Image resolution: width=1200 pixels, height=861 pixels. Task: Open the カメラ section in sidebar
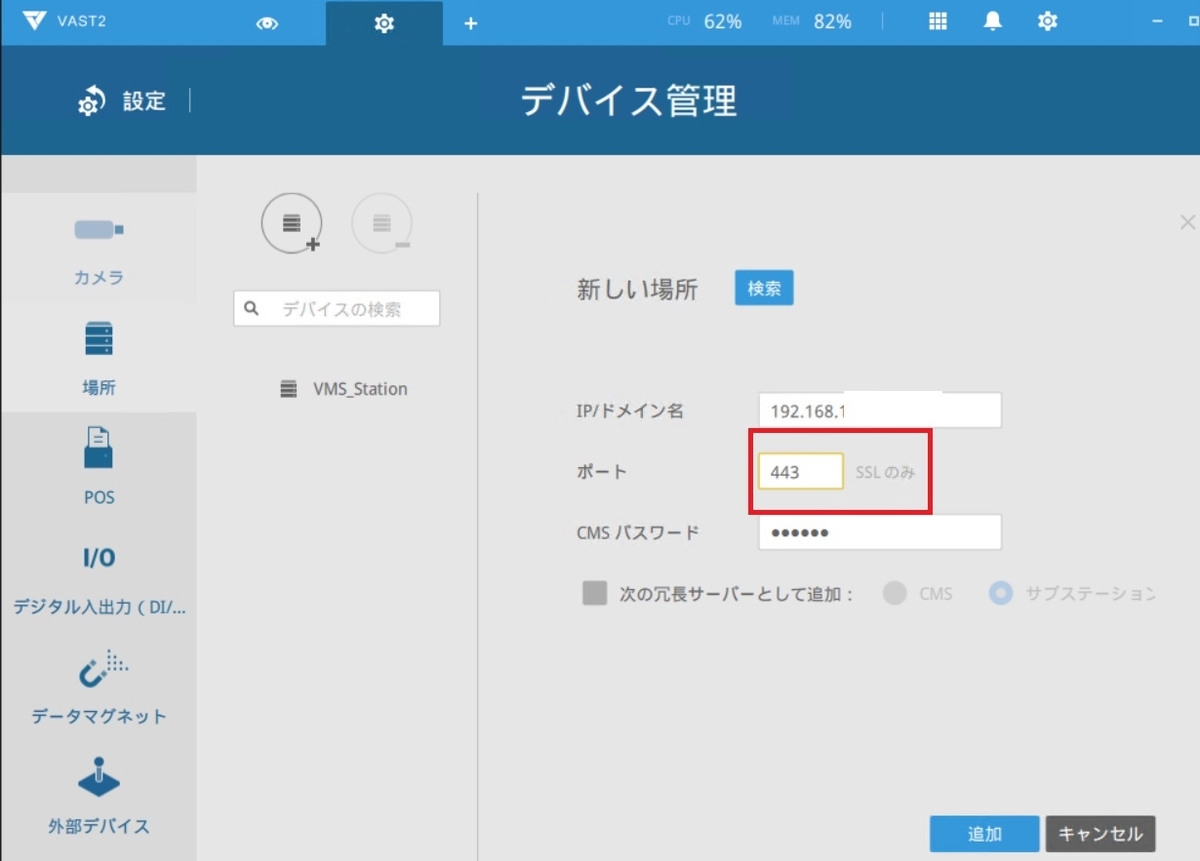coord(99,250)
